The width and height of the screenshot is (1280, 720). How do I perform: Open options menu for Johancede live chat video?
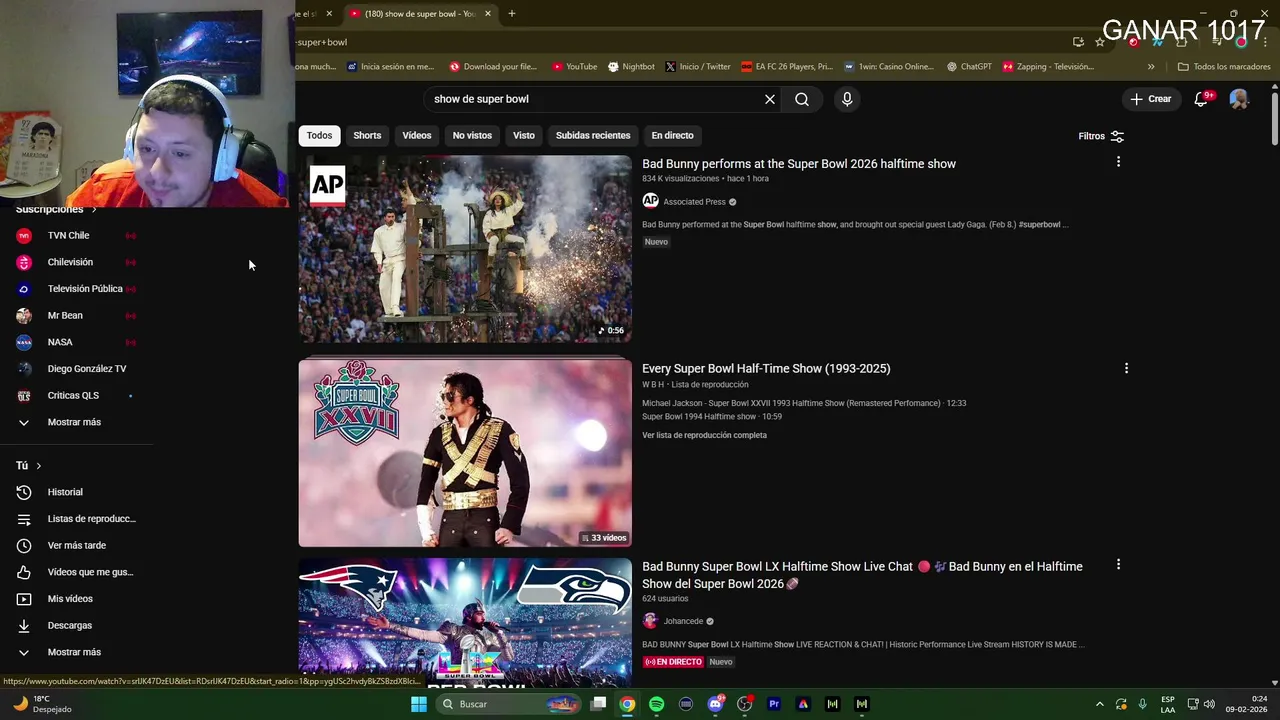(1118, 564)
